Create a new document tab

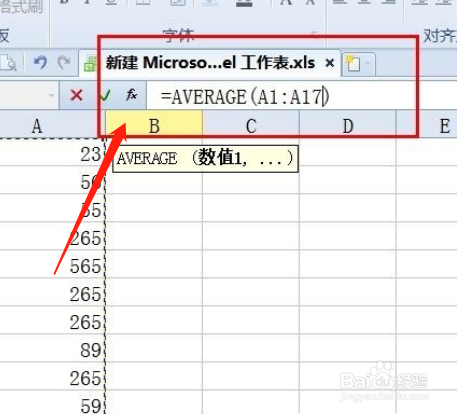click(x=353, y=63)
